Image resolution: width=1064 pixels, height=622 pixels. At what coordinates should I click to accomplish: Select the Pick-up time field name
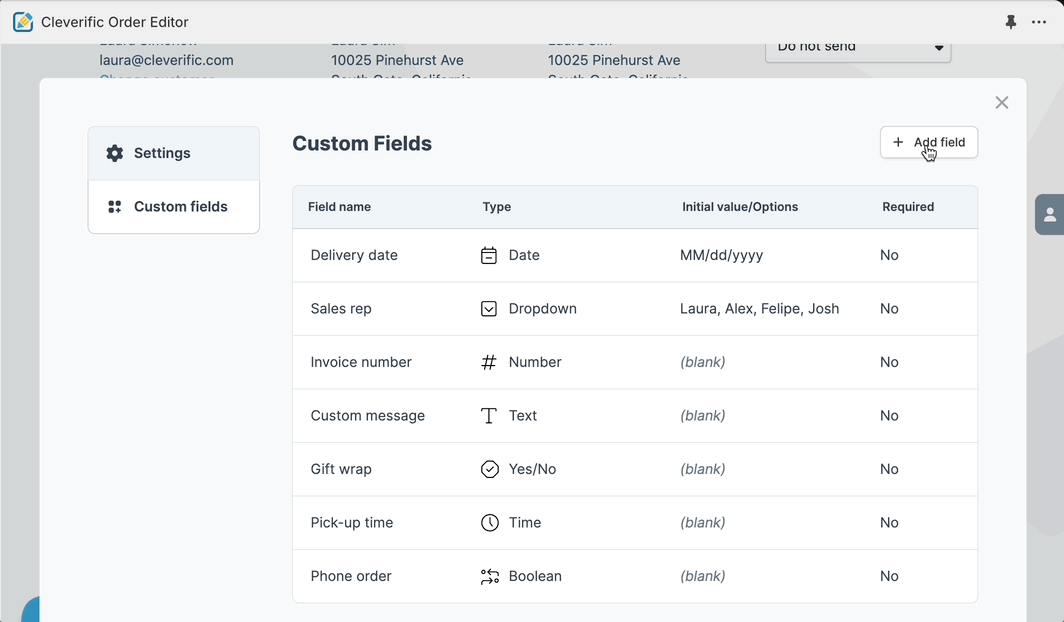click(352, 523)
